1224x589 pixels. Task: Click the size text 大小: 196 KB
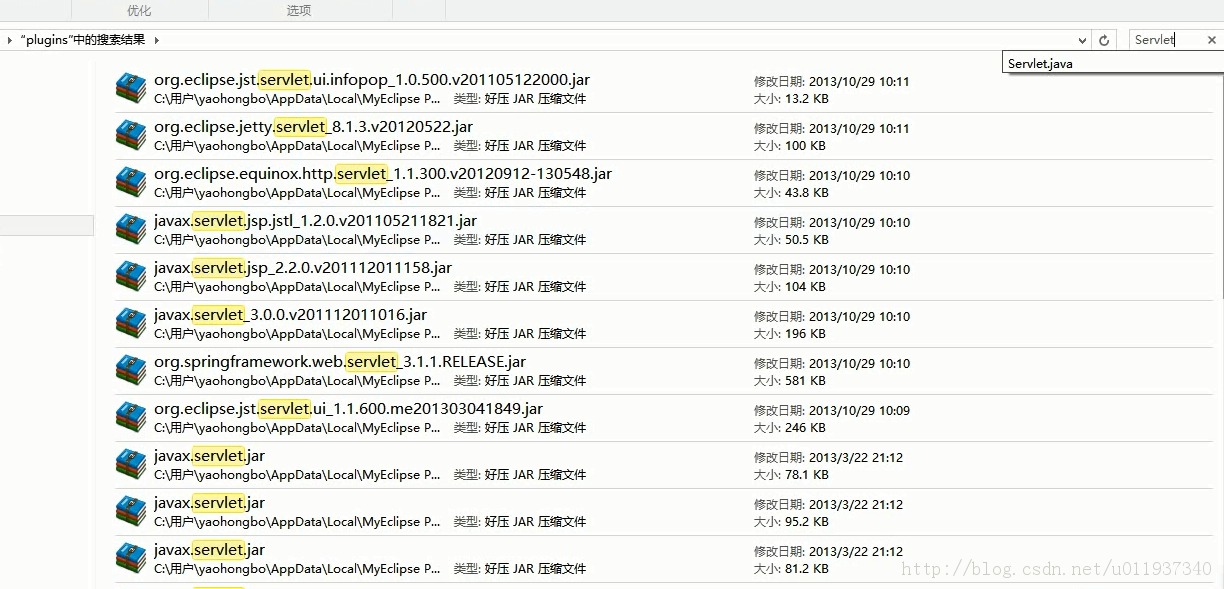tap(790, 334)
